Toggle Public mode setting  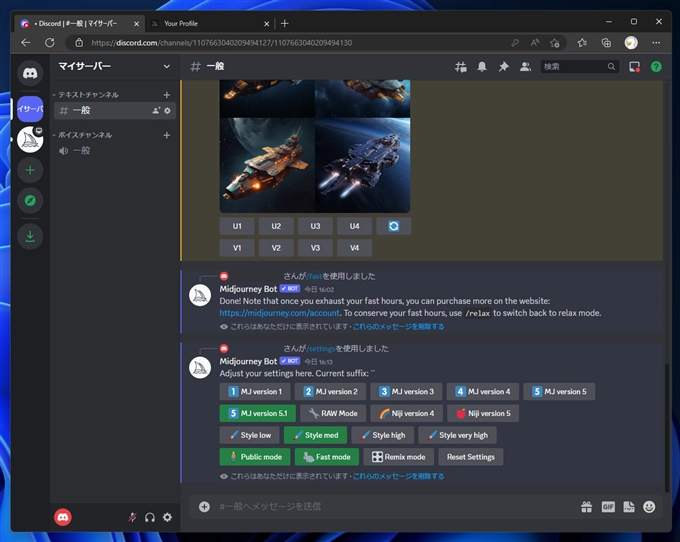[x=255, y=457]
